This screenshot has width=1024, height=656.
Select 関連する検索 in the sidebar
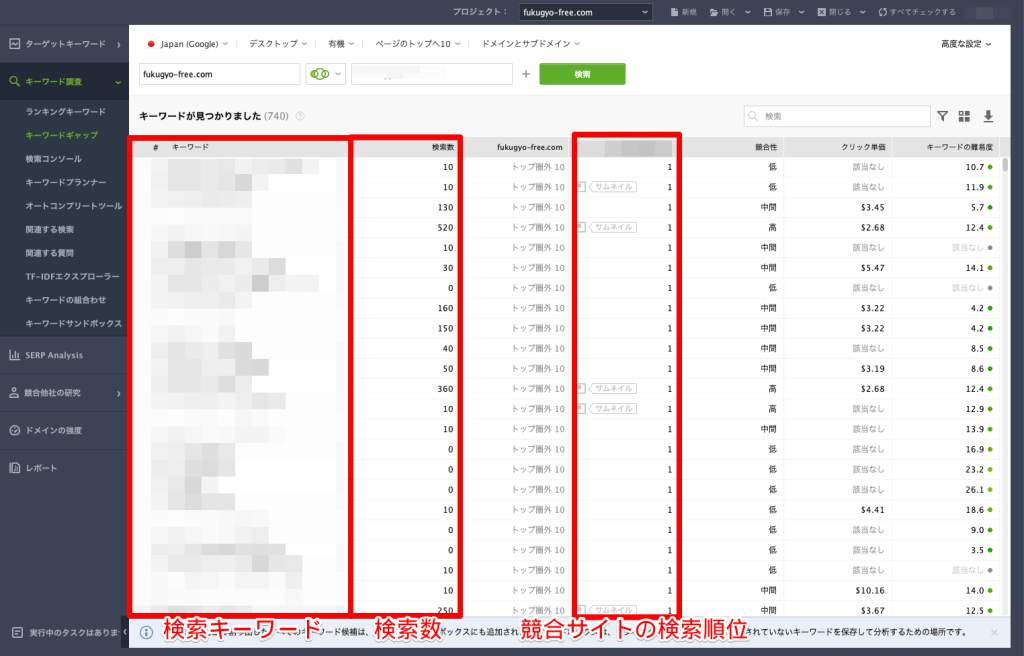50,229
